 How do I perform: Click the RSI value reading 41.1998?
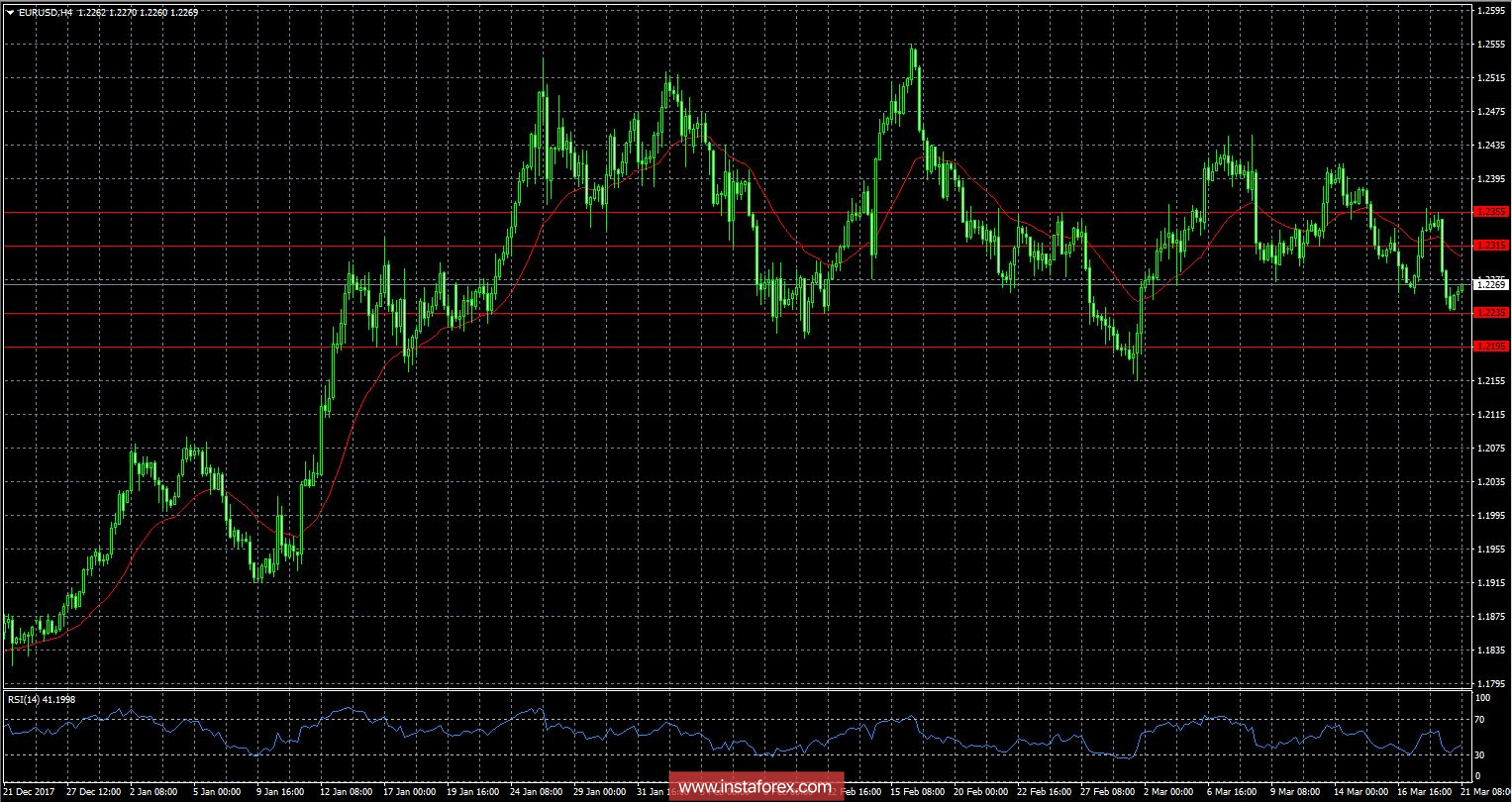(61, 698)
